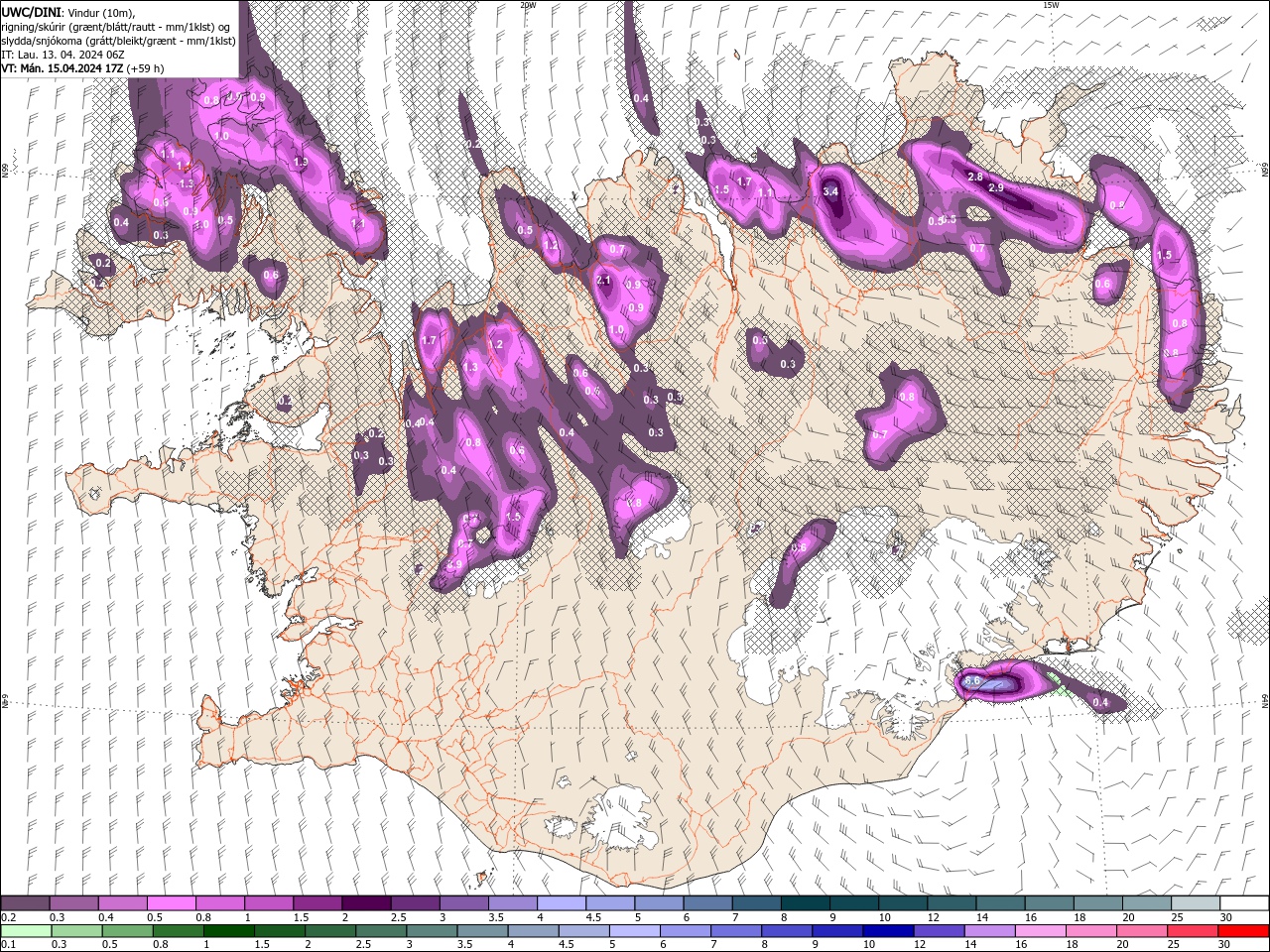Click the "15W" longitude label at top

click(x=1051, y=5)
